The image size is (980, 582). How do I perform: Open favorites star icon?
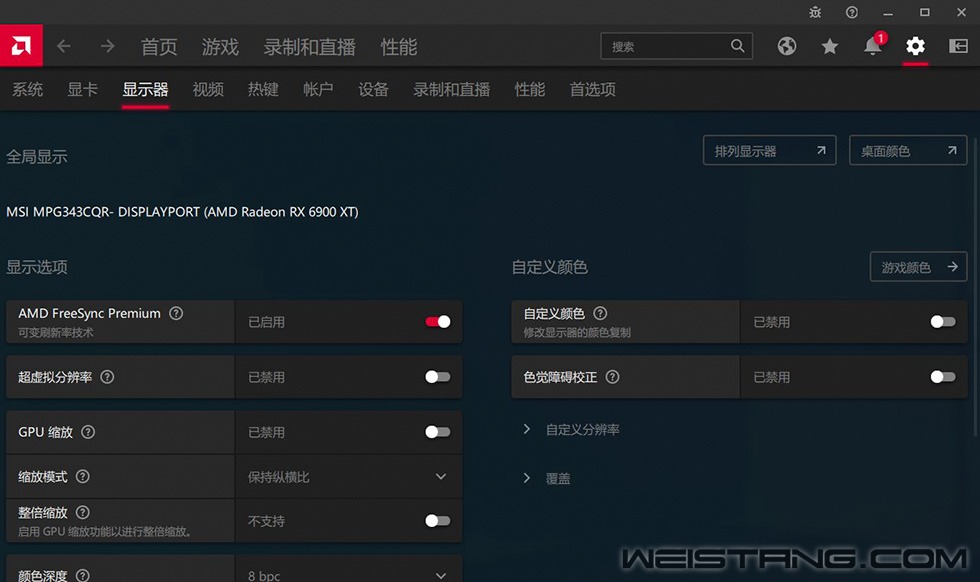click(829, 46)
